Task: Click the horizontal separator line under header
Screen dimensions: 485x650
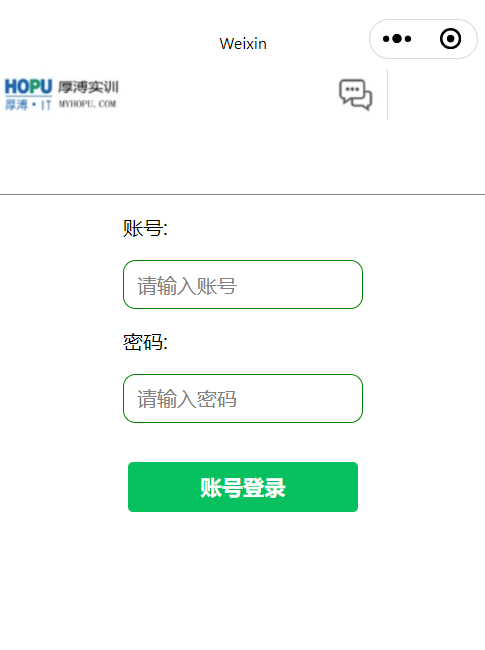Action: click(242, 194)
